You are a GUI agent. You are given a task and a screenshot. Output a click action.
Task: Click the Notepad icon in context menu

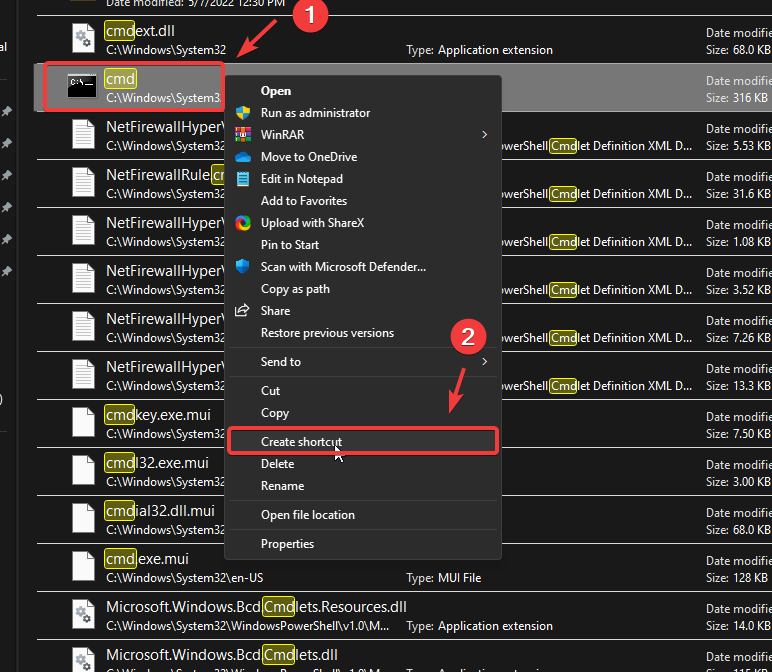(x=243, y=179)
